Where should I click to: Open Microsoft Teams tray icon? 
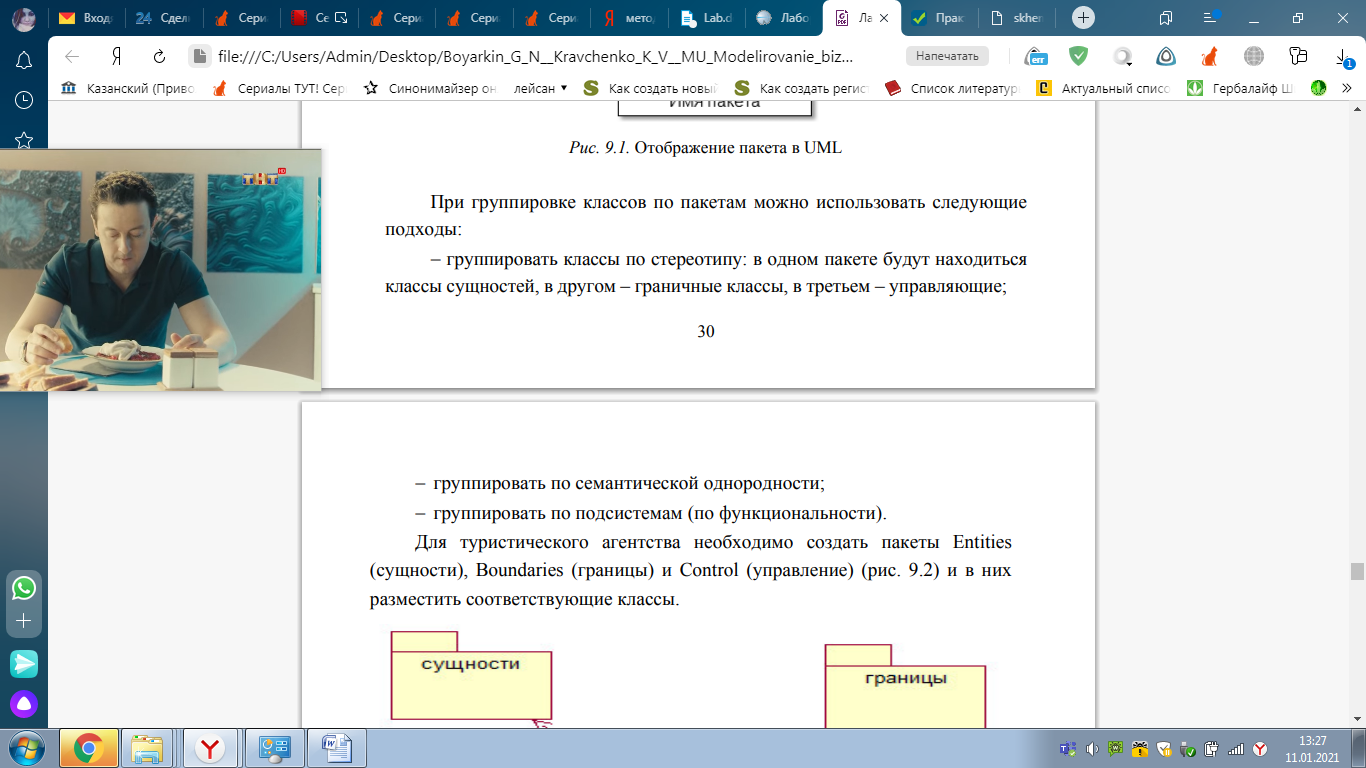[x=1068, y=748]
